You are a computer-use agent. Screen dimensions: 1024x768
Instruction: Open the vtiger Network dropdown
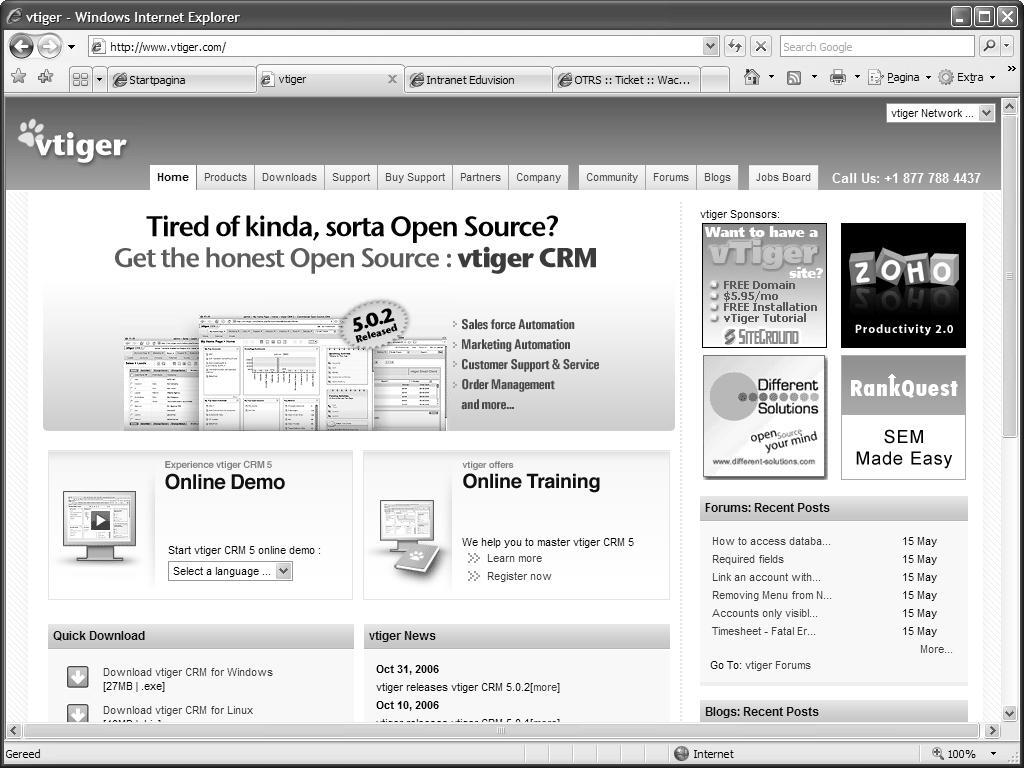coord(940,113)
